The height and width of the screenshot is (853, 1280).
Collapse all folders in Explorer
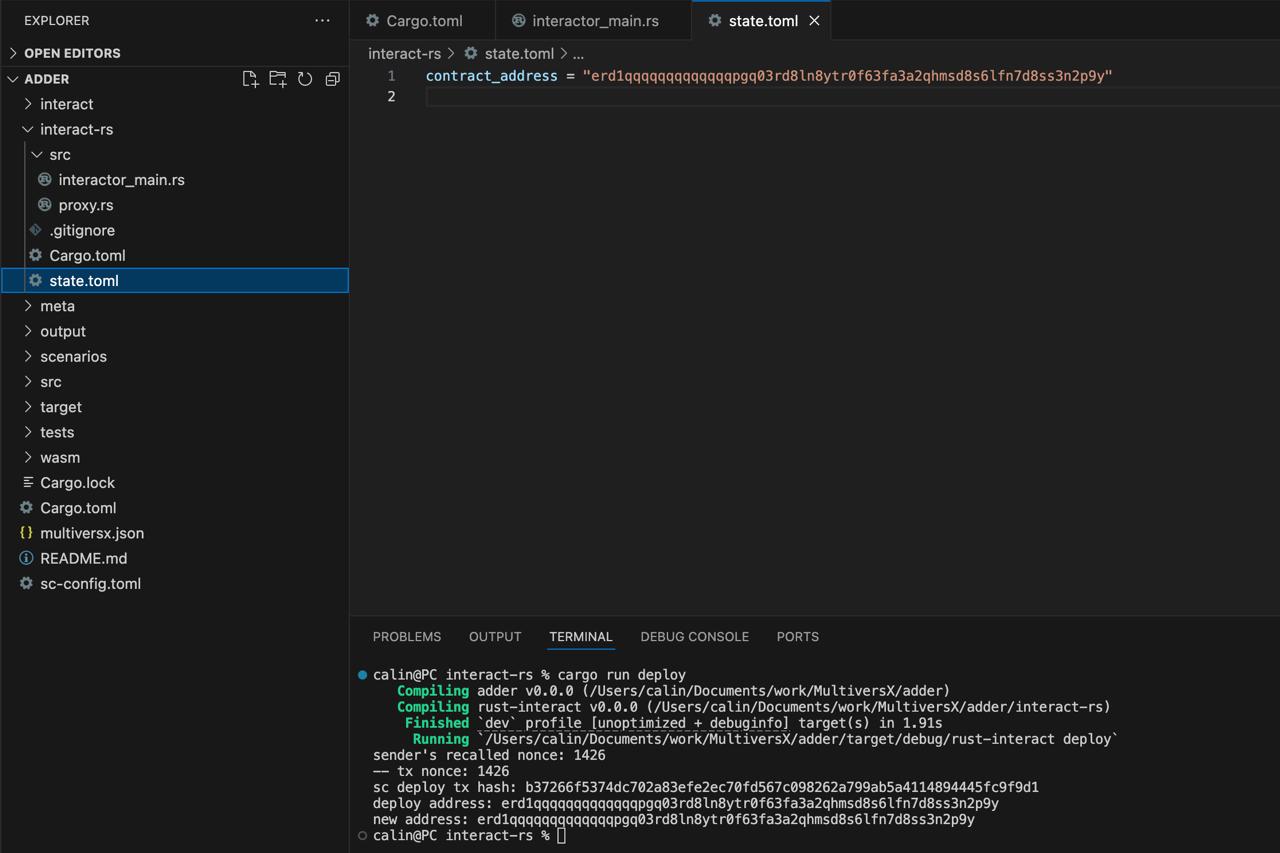click(x=333, y=79)
